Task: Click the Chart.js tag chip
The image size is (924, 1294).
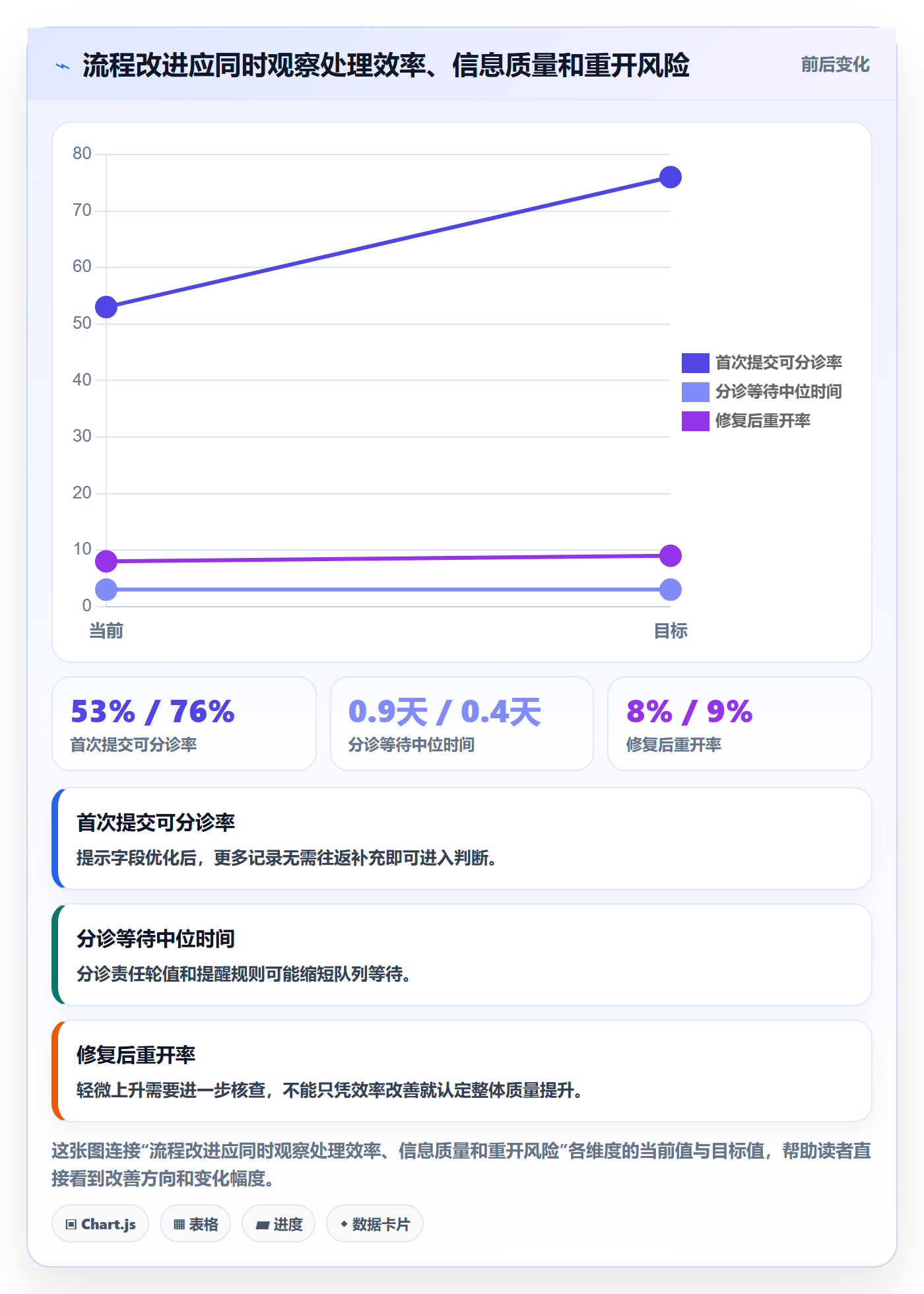Action: coord(100,1224)
